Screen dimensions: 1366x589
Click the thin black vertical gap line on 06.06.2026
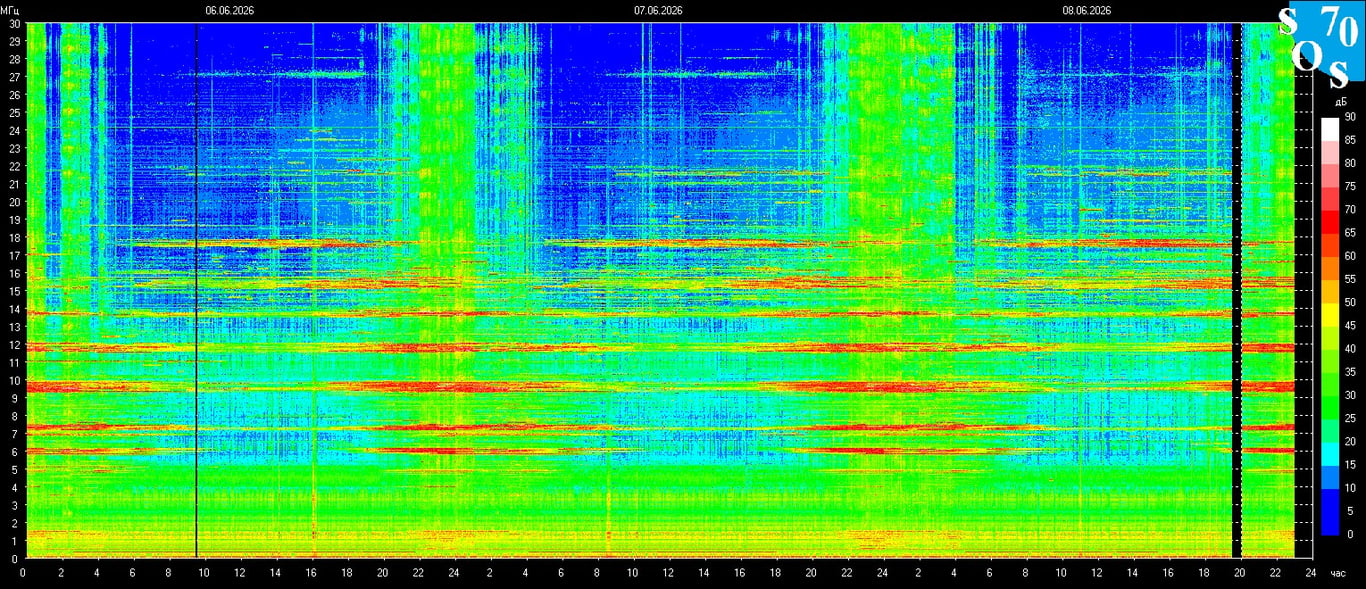196,290
